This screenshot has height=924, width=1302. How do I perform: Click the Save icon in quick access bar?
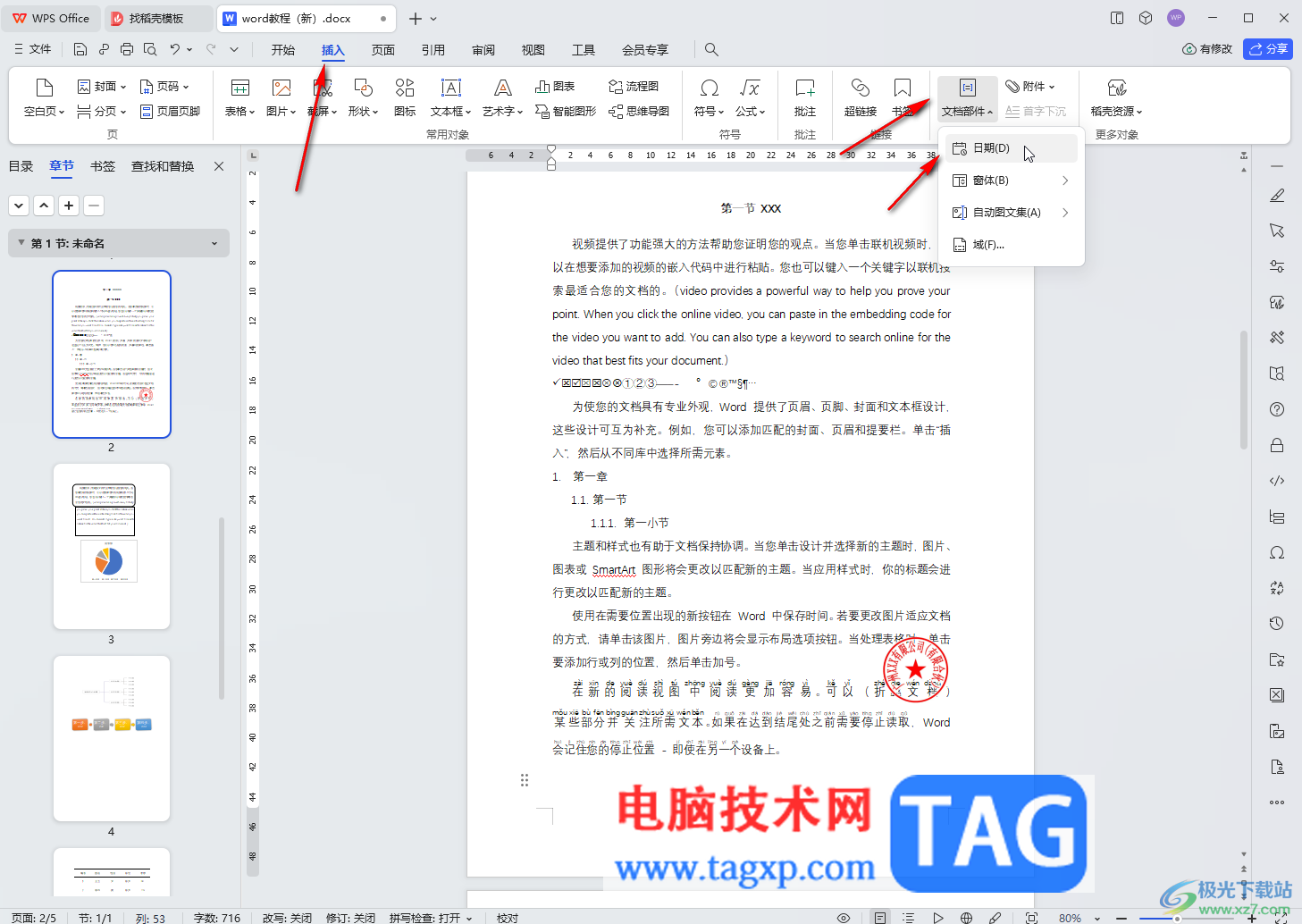[x=80, y=49]
